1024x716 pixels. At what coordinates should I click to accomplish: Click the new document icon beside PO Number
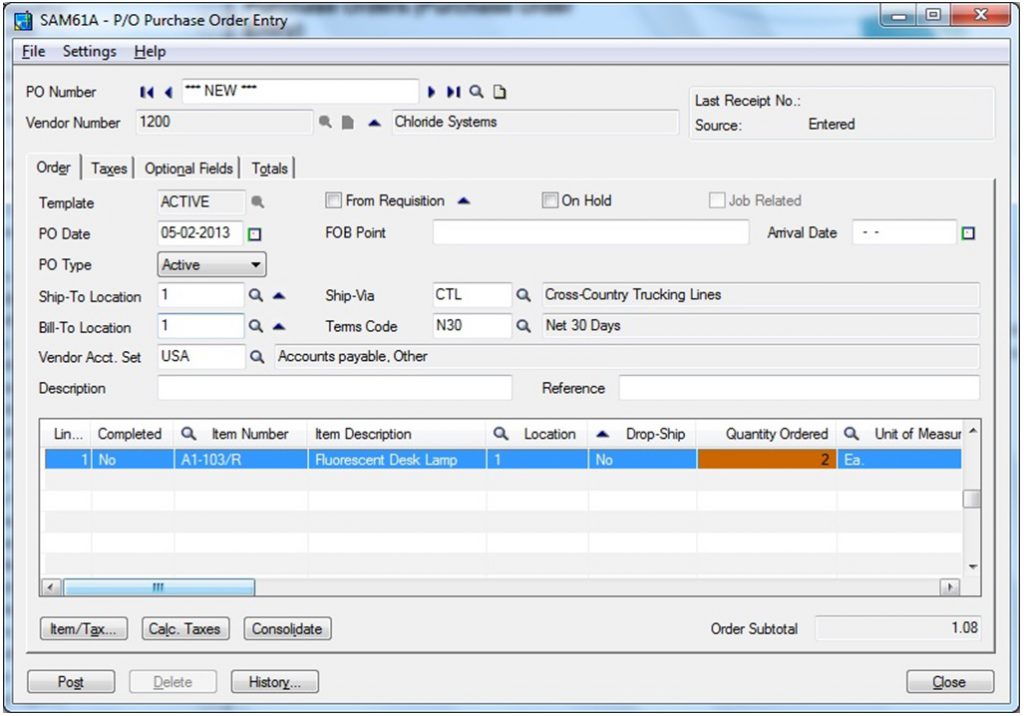click(x=499, y=91)
